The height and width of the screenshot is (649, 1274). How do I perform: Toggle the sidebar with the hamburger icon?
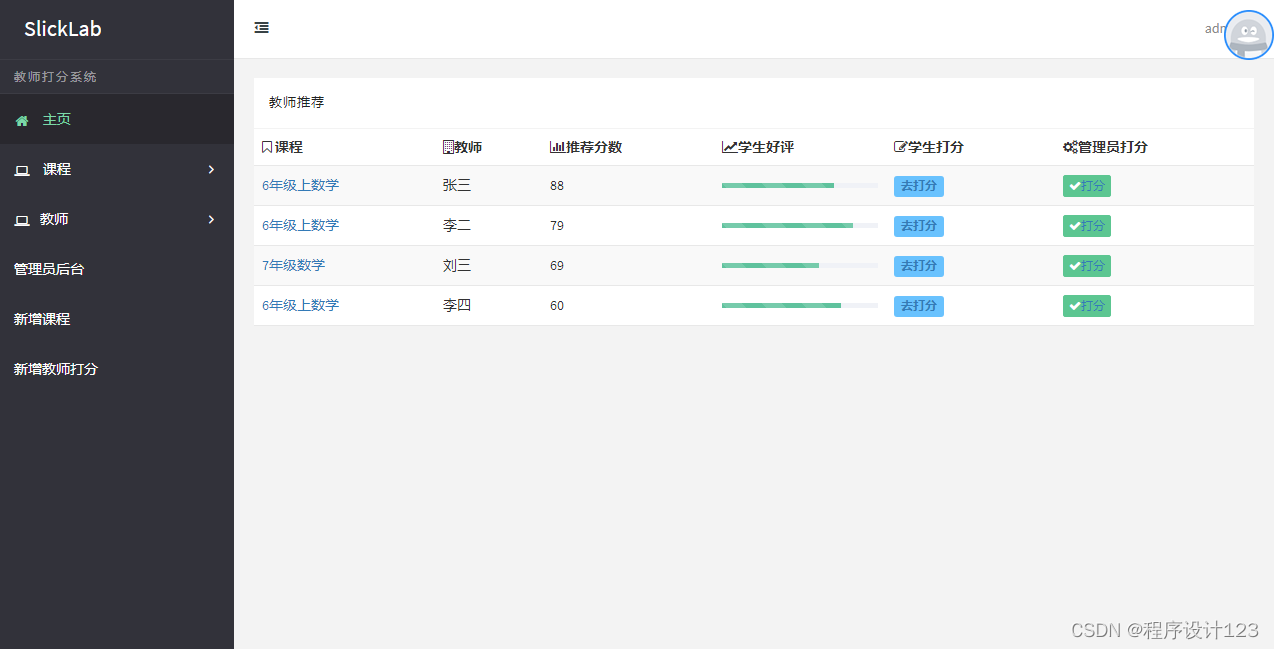coord(261,27)
